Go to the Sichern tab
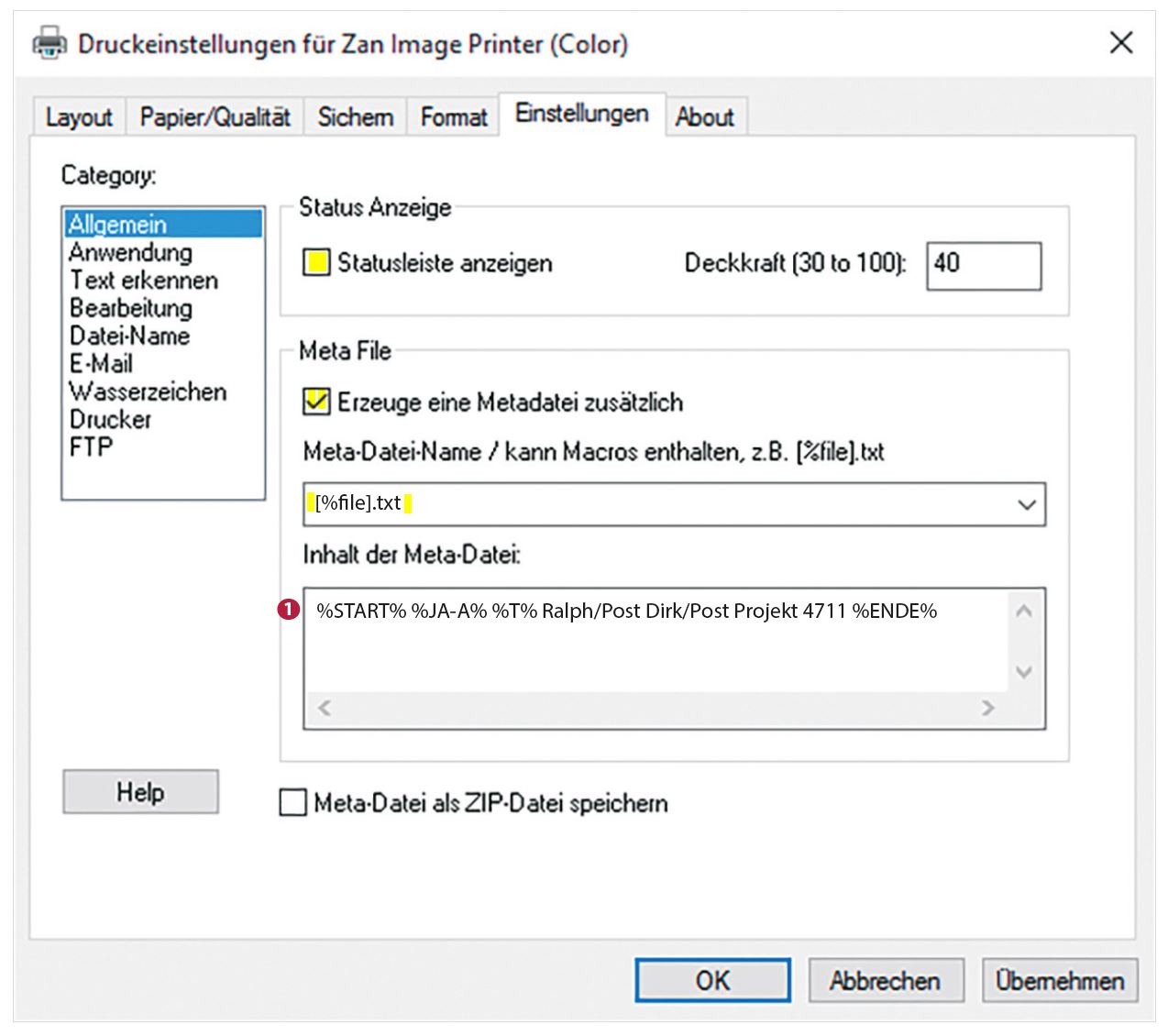The image size is (1168, 1036). (355, 117)
